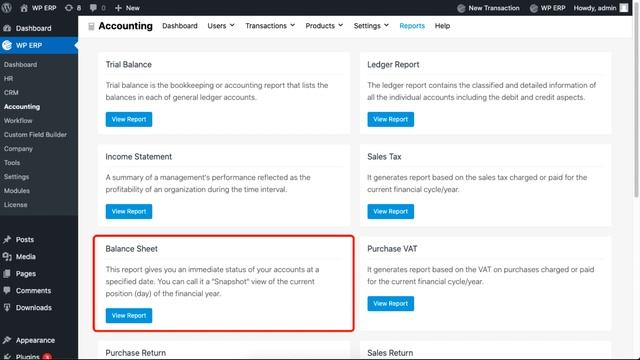
Task: Click the Accounting header menu icon
Action: 91,27
